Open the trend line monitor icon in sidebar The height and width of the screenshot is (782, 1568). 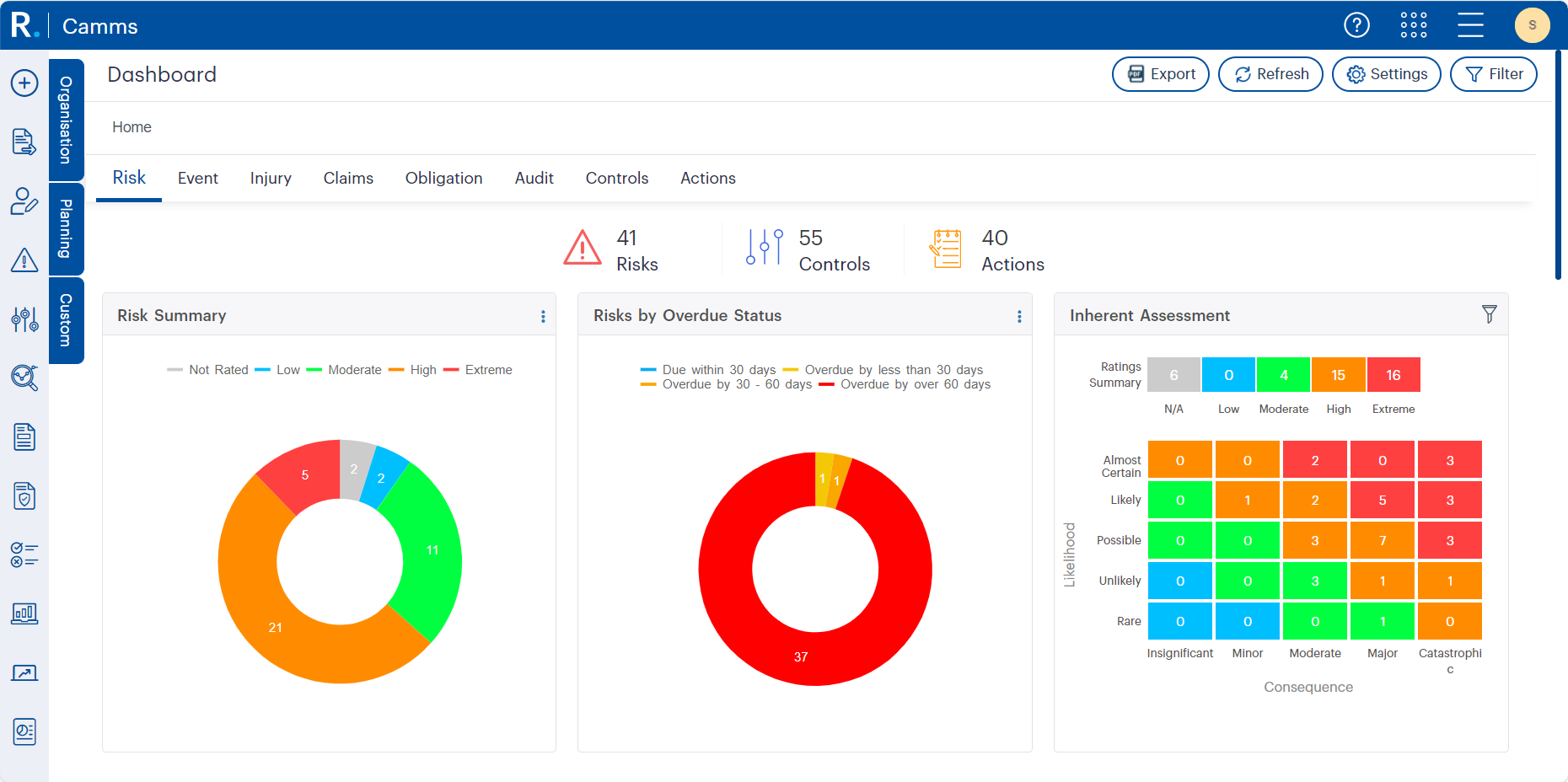(24, 672)
